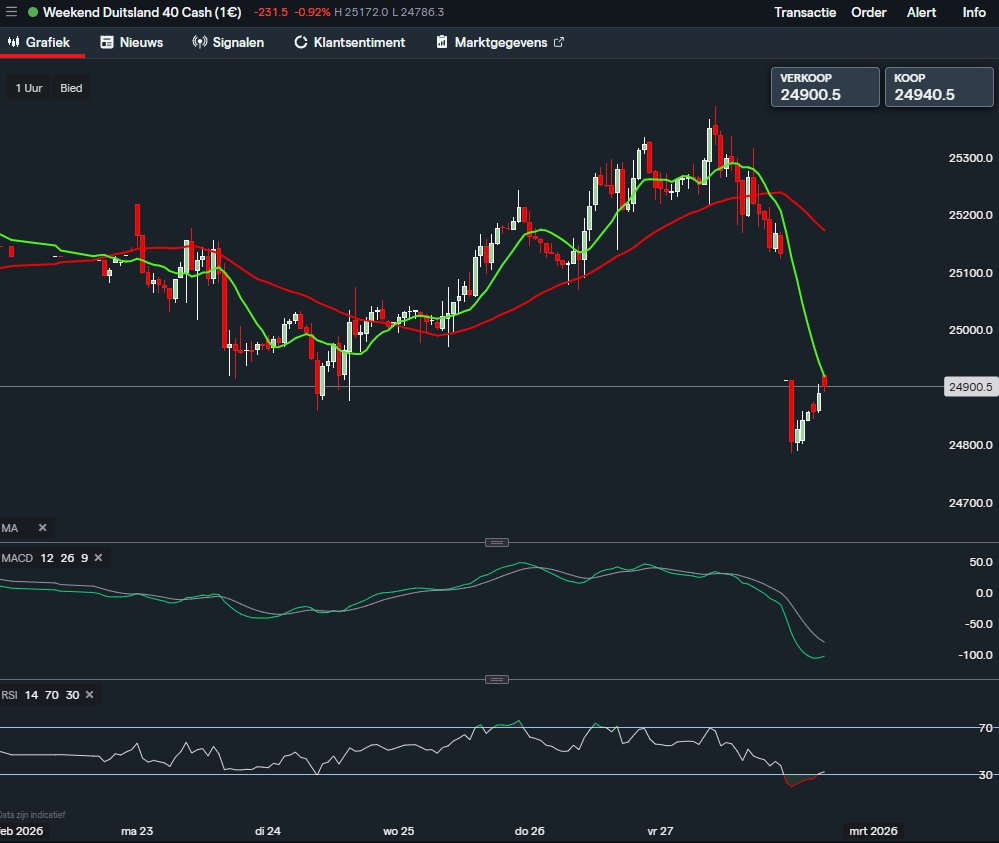Open the Nieuws tab
999x843 pixels.
132,43
